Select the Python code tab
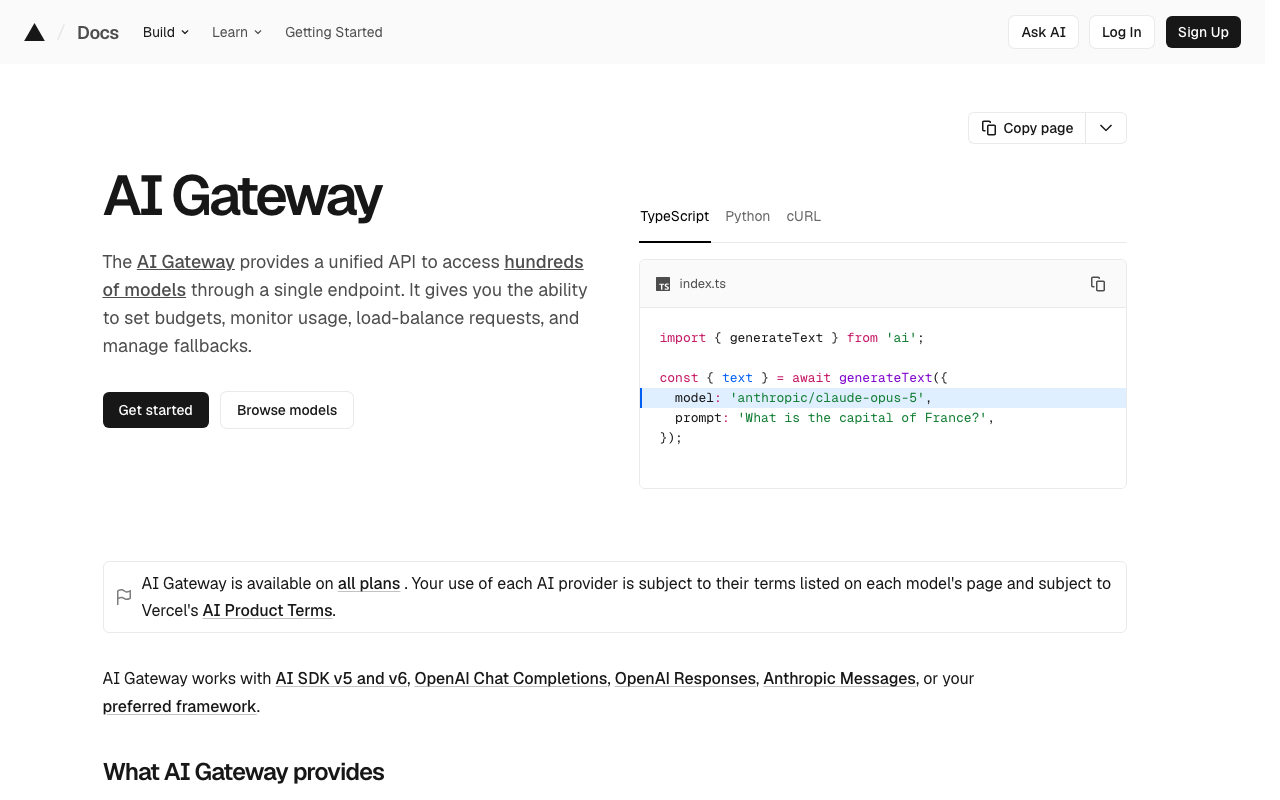1280x800 pixels. [748, 216]
